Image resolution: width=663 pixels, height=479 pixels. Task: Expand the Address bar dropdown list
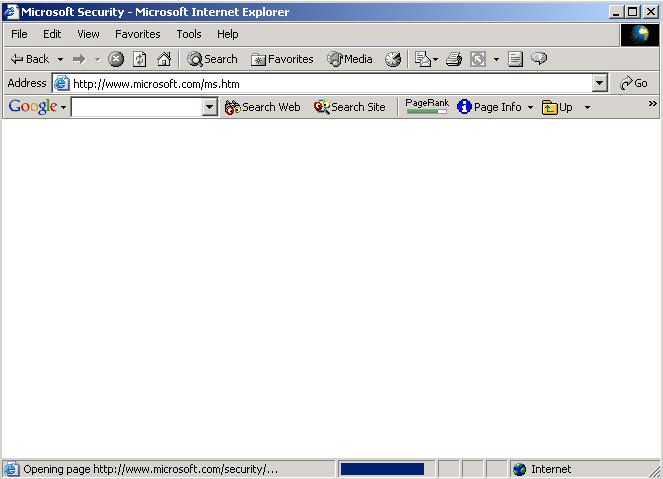click(x=599, y=84)
